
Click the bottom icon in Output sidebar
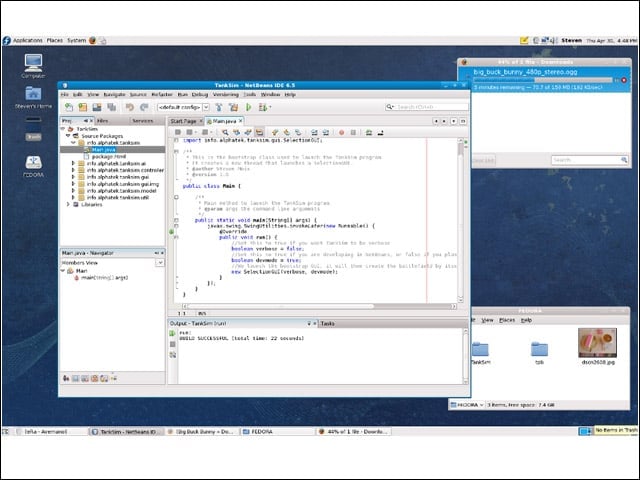tap(172, 355)
